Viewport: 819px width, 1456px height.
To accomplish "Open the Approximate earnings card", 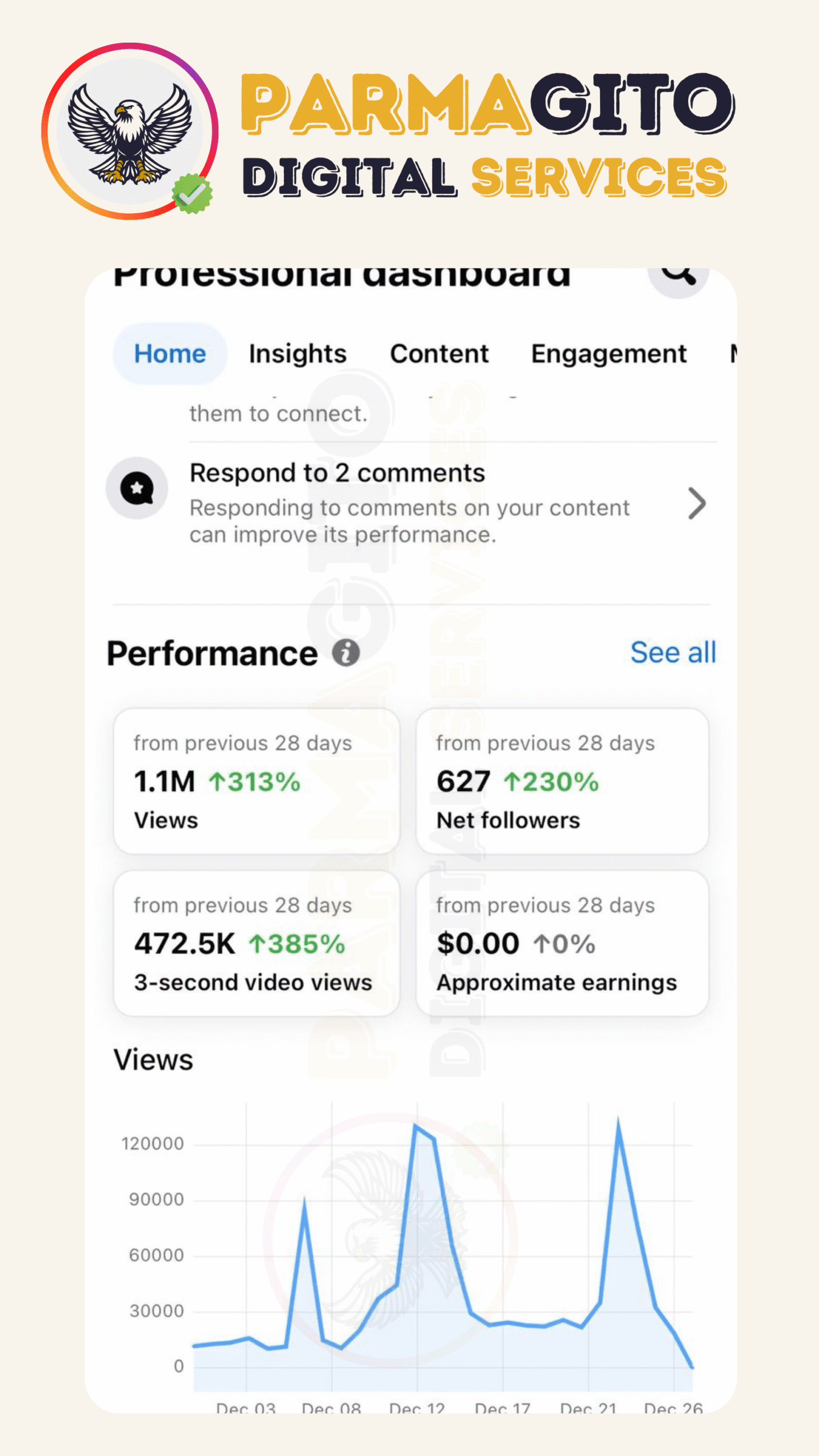I will click(562, 943).
